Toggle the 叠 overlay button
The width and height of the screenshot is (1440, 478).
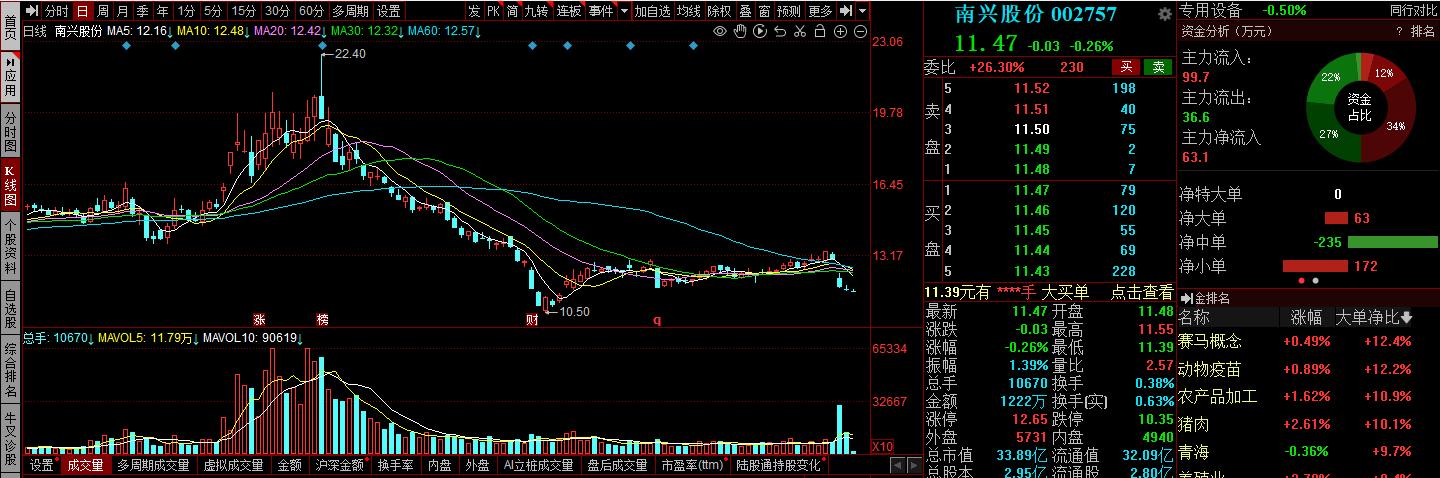745,11
